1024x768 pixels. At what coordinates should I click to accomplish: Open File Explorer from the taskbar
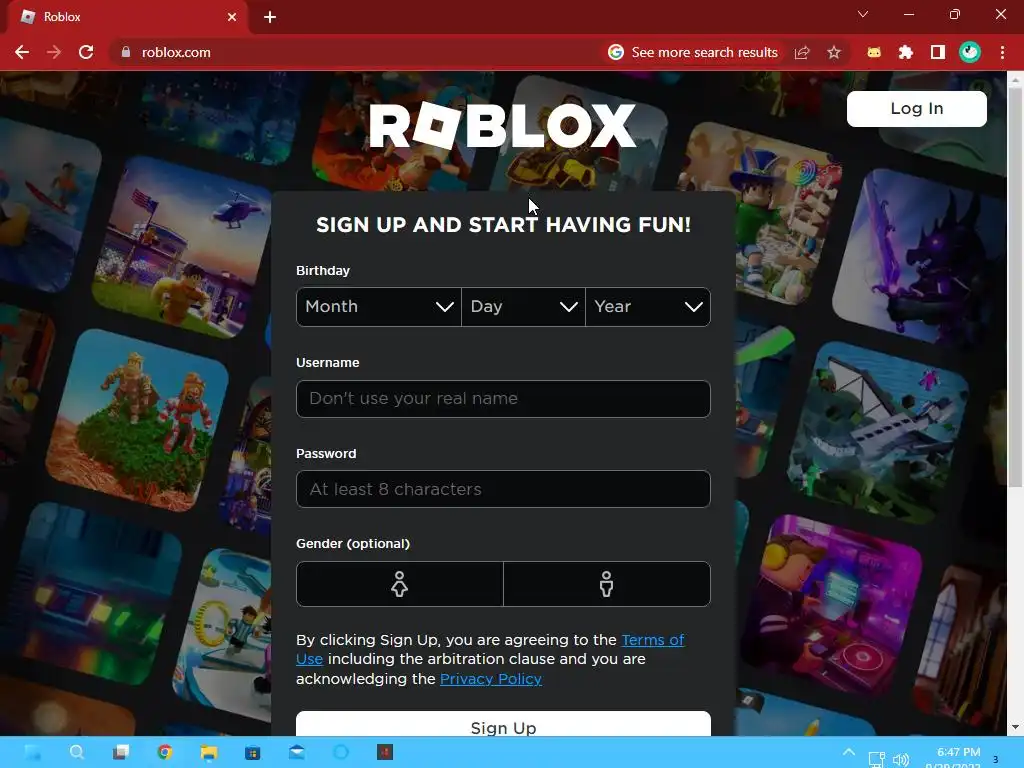pos(209,752)
